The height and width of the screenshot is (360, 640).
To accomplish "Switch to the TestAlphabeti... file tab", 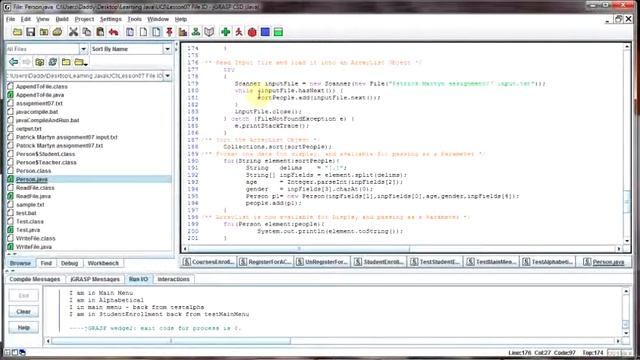I will (548, 262).
